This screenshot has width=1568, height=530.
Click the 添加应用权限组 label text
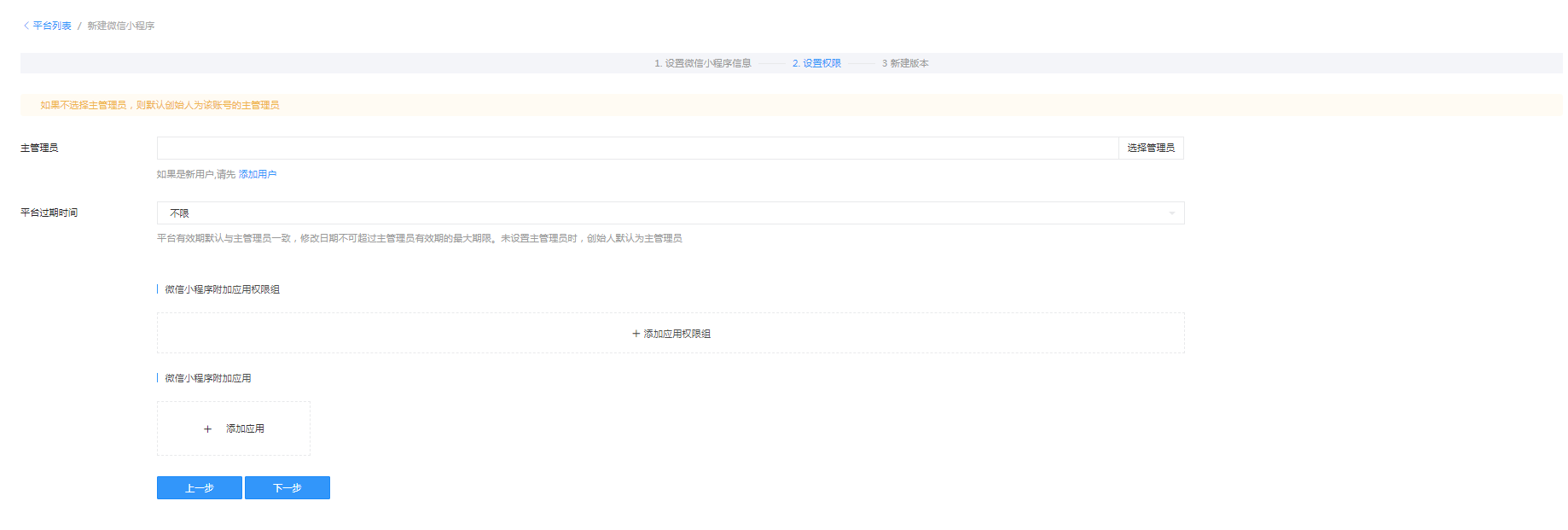[677, 334]
